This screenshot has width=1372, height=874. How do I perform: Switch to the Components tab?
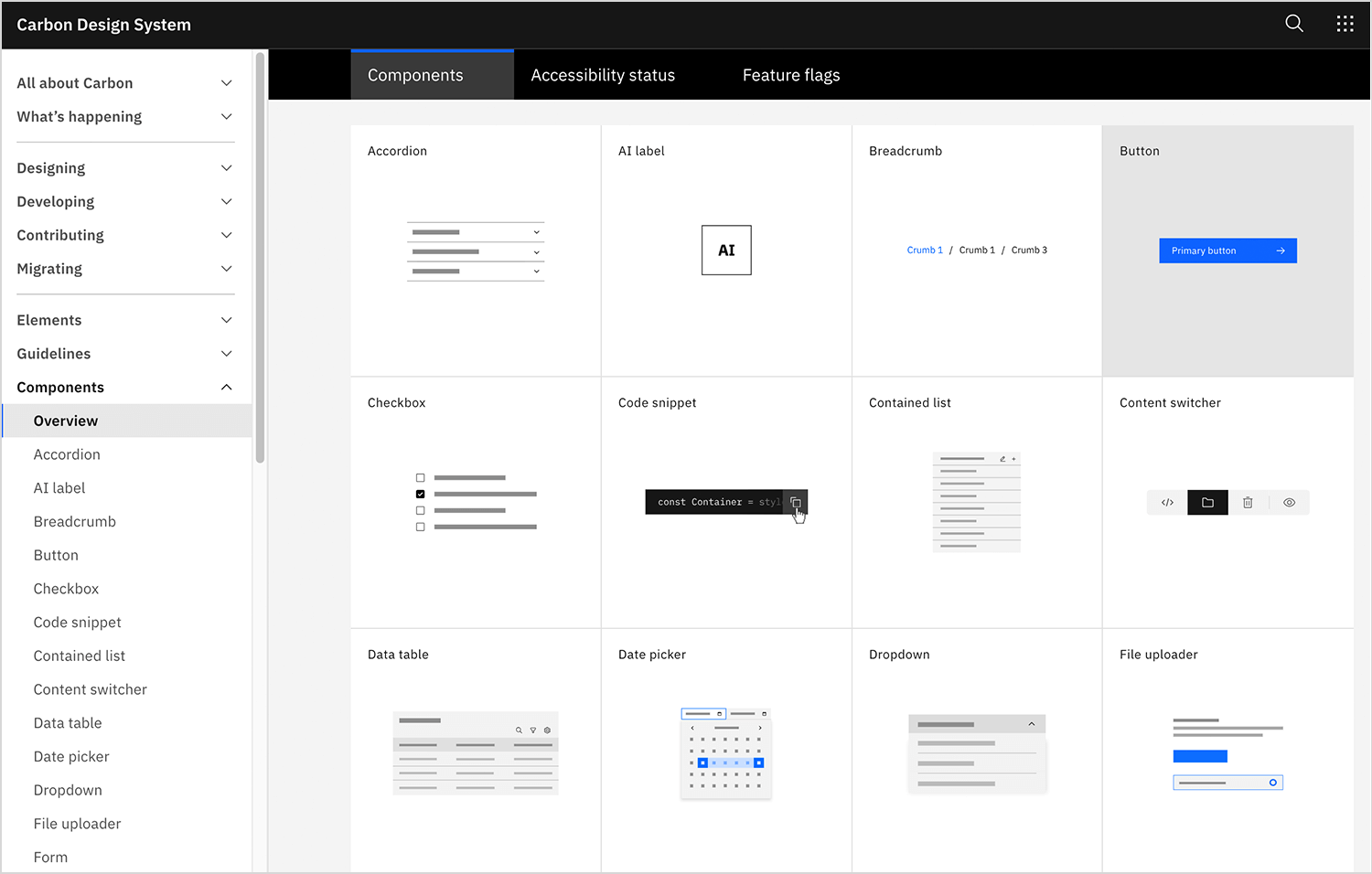(x=433, y=75)
